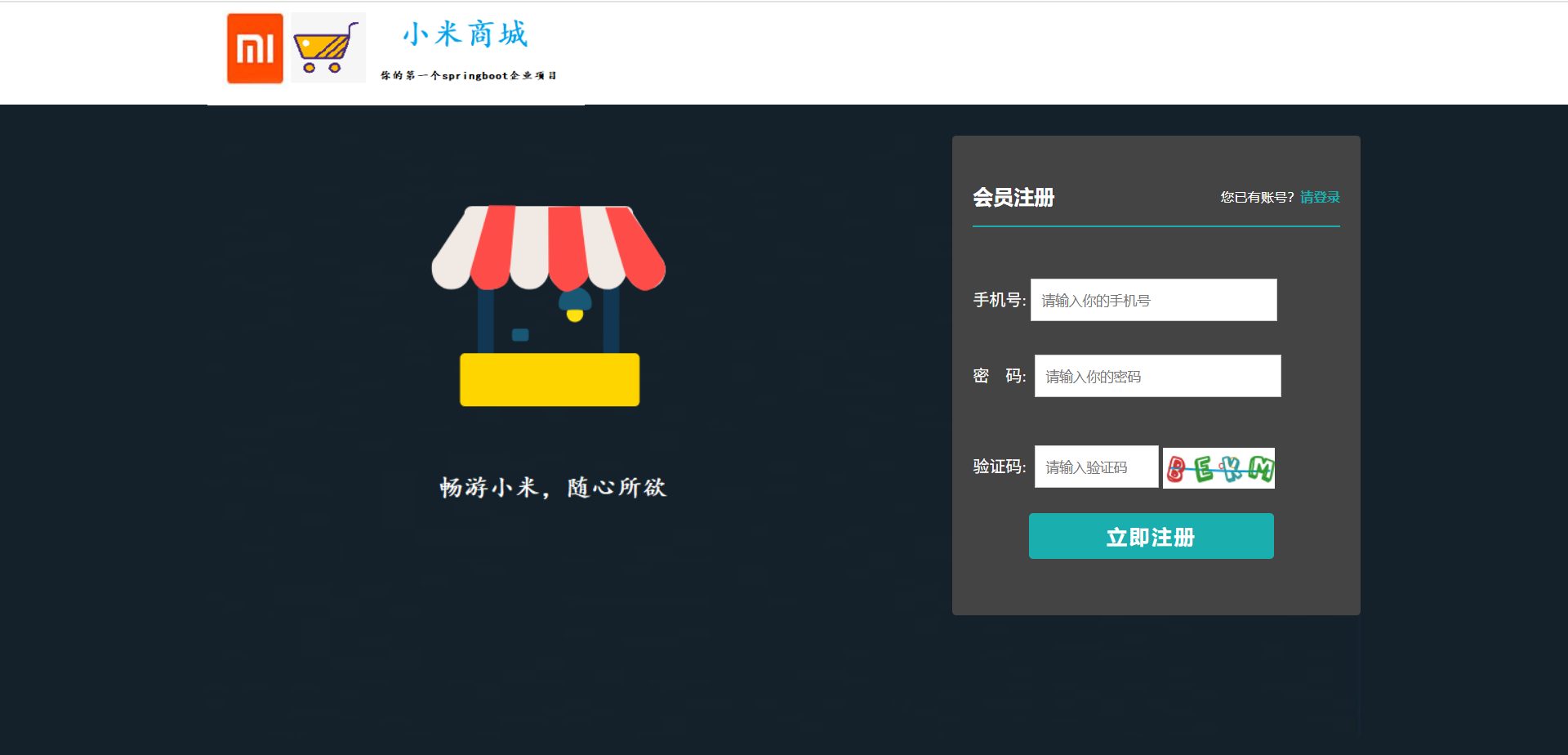Viewport: 1568px width, 755px height.
Task: Click the 会员注册 heading
Action: [x=1013, y=197]
